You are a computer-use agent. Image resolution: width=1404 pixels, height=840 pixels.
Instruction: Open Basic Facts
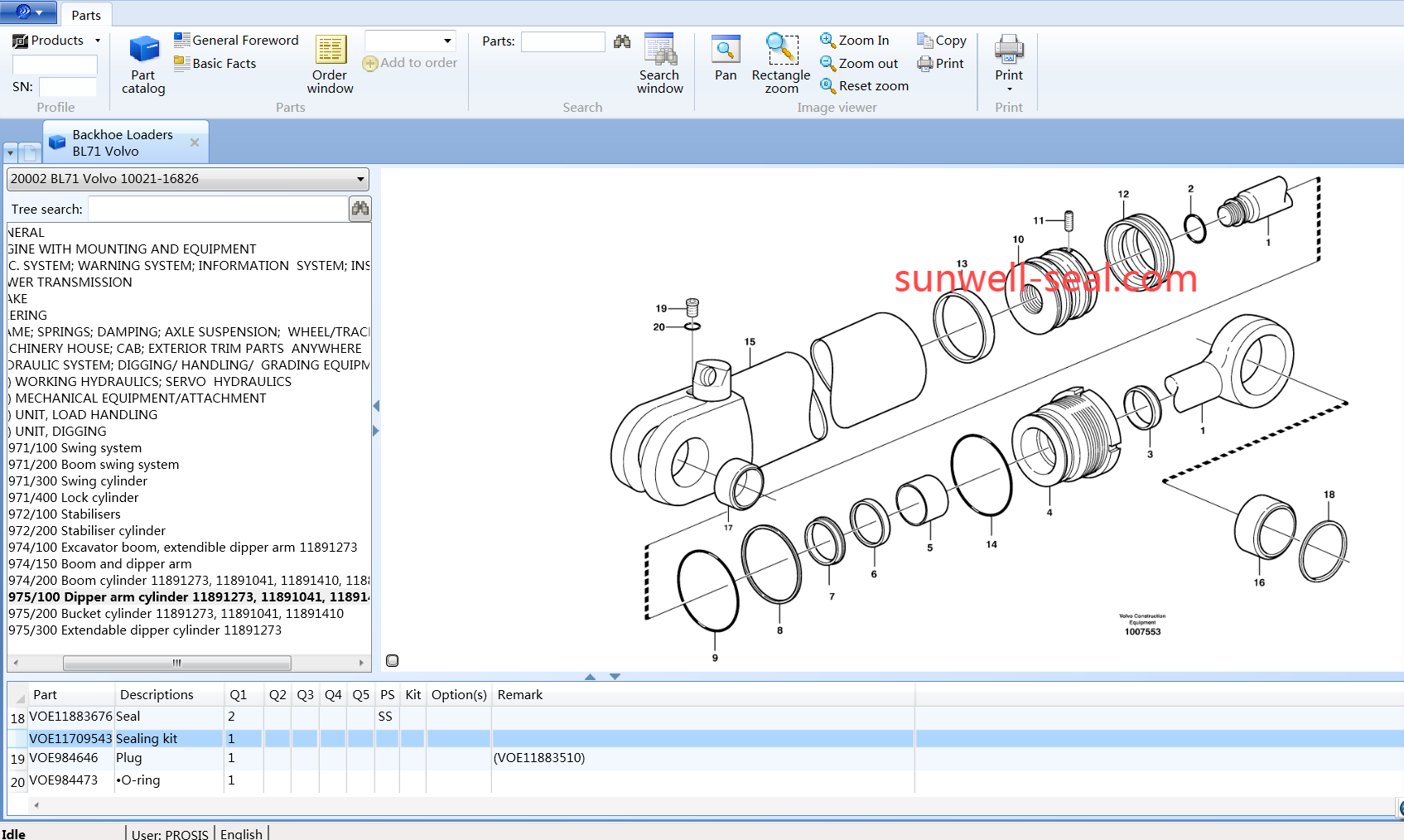[215, 64]
